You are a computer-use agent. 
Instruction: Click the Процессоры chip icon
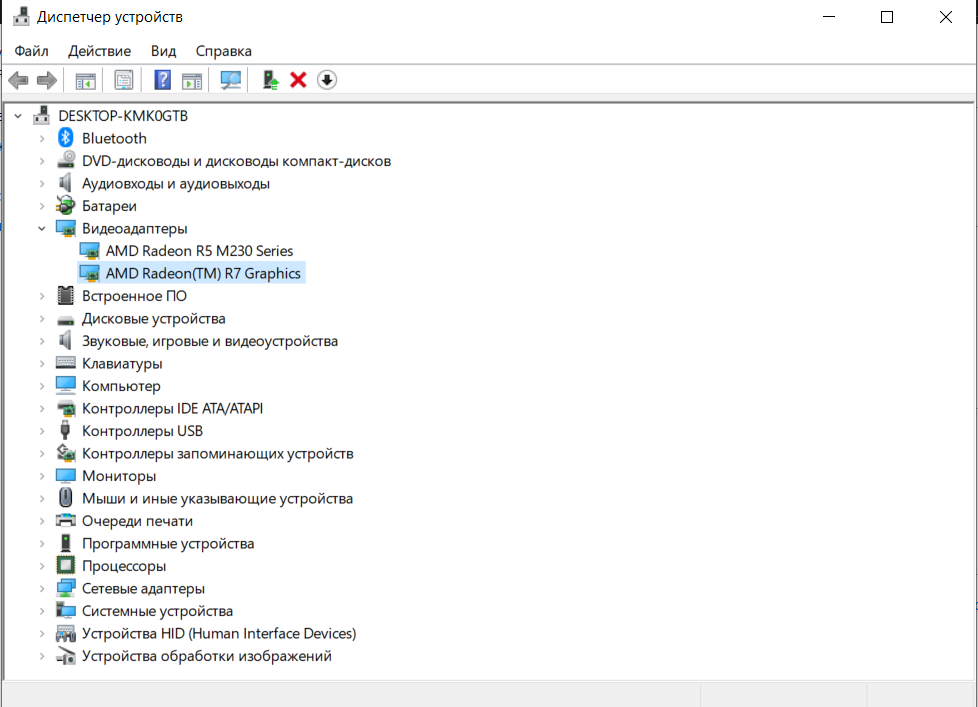point(65,565)
